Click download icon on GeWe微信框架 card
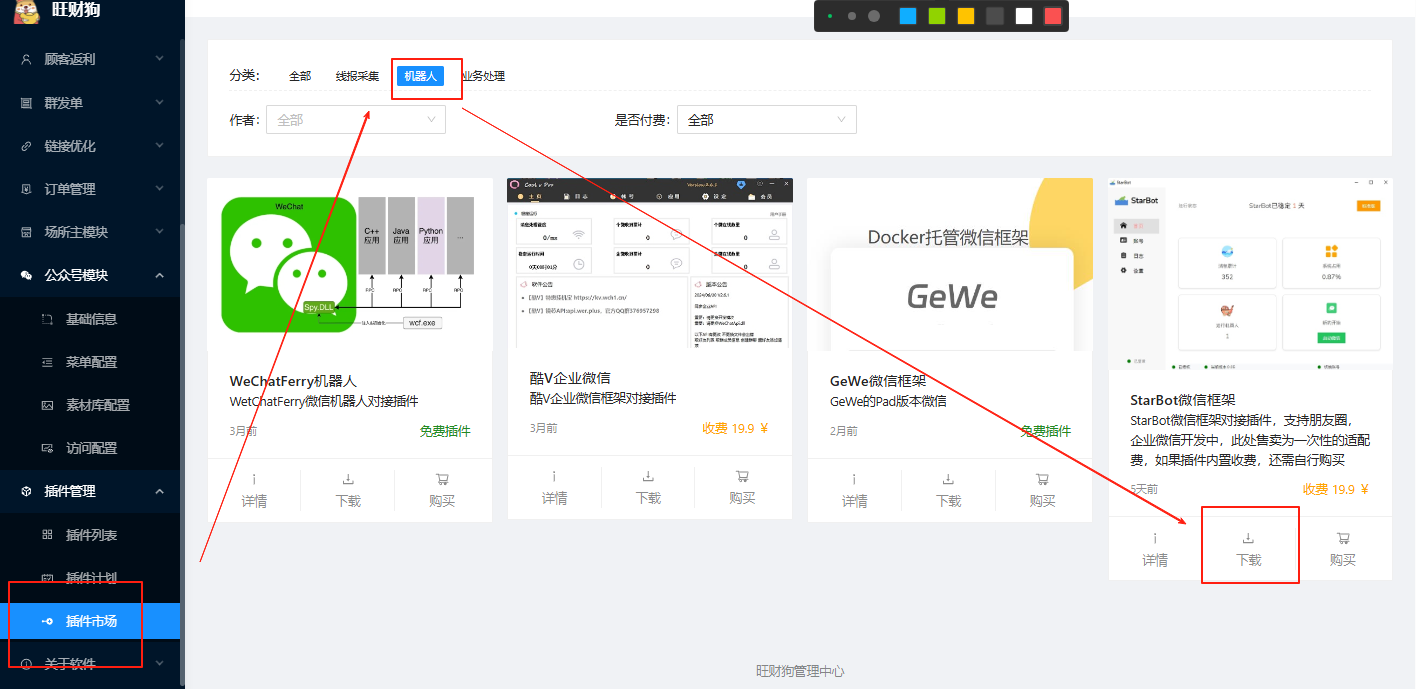The width and height of the screenshot is (1416, 689). click(948, 479)
